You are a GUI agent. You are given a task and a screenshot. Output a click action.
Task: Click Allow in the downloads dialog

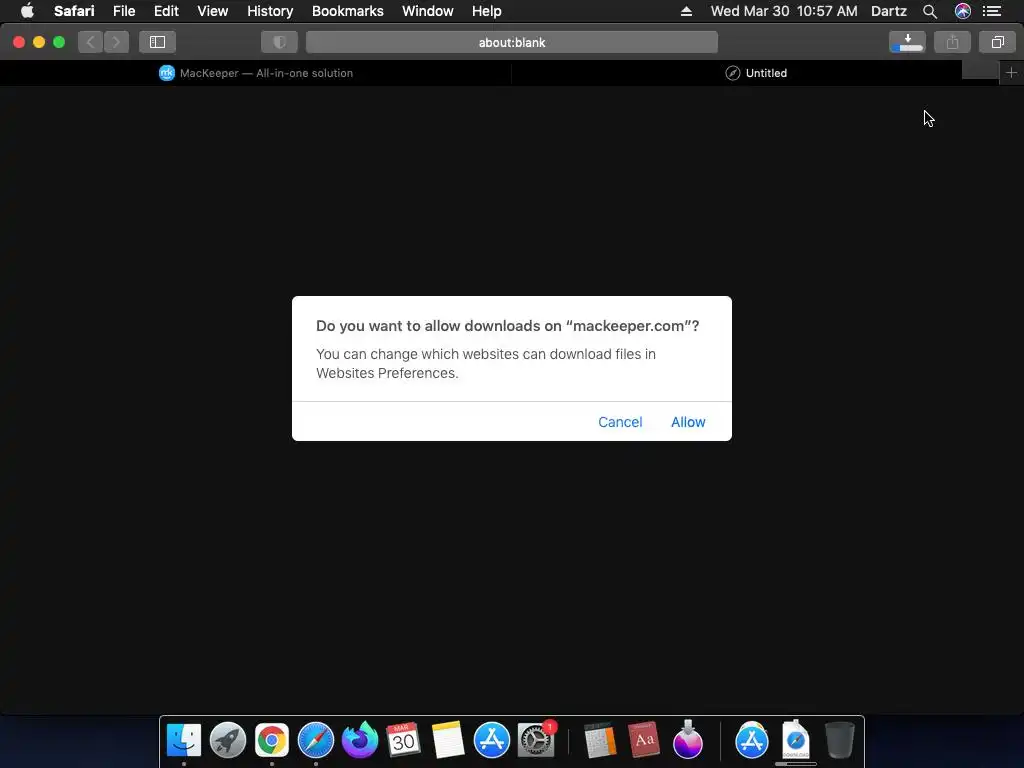pyautogui.click(x=688, y=422)
